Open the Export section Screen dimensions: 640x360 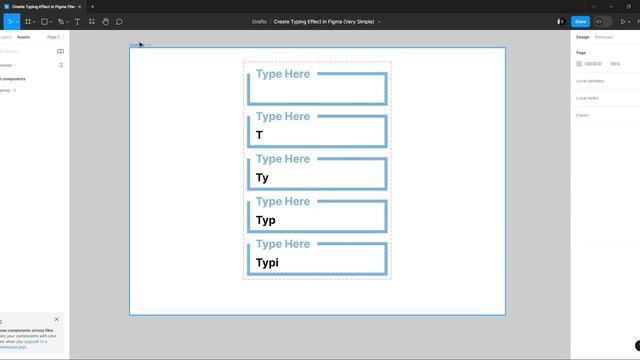(582, 116)
